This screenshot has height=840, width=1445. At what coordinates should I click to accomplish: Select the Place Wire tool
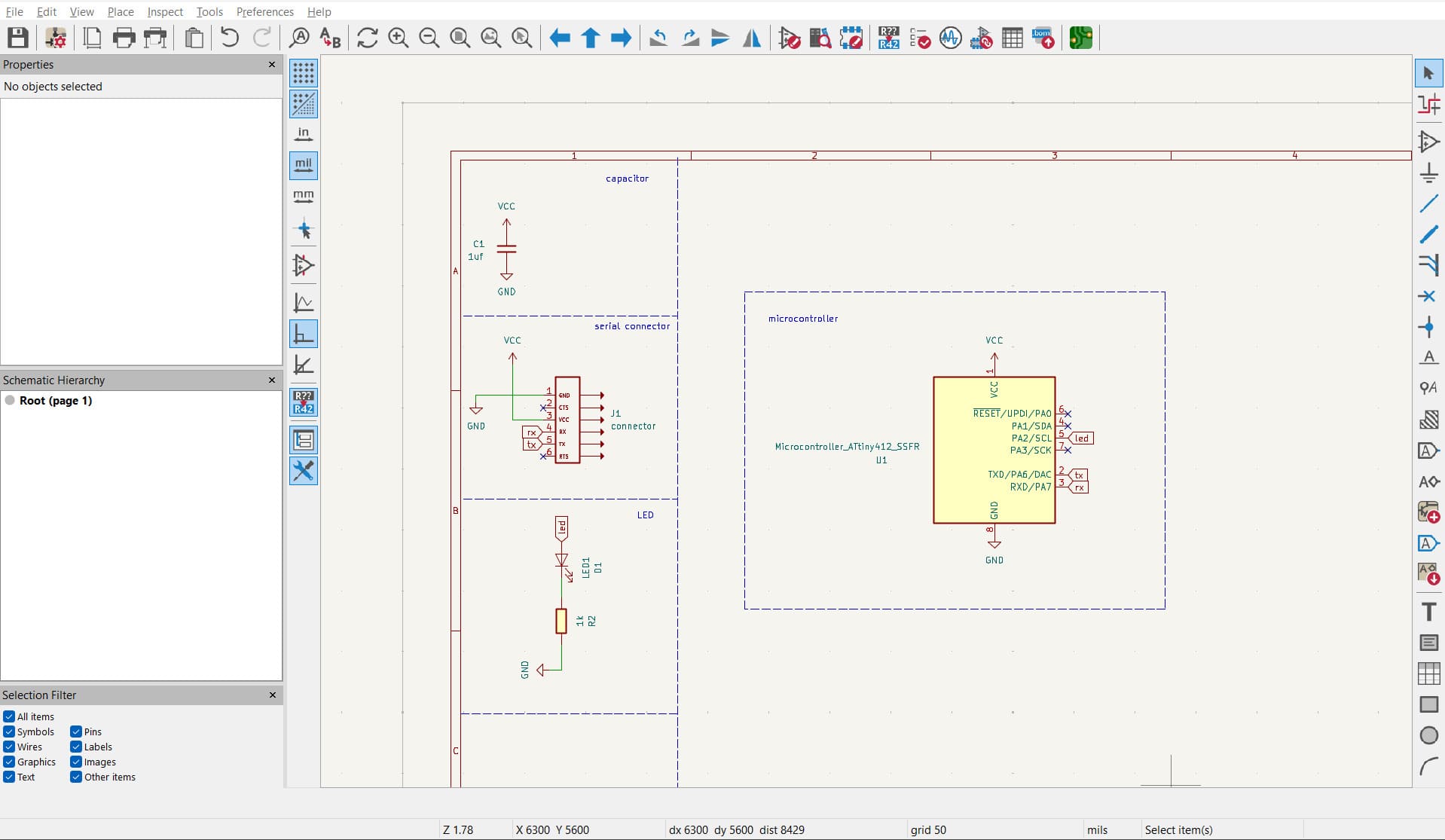tap(1429, 203)
